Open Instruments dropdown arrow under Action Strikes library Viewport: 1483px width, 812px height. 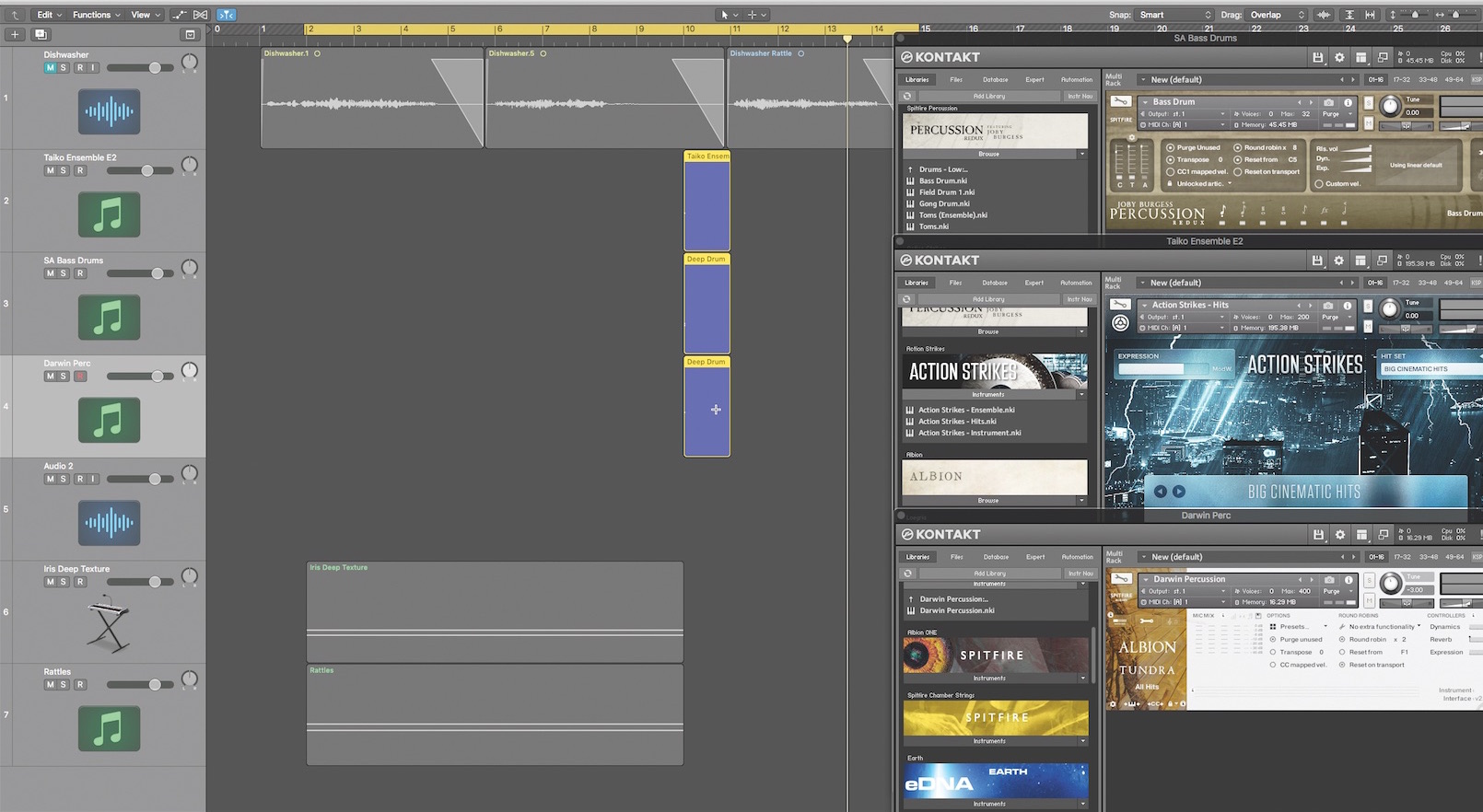coord(1082,394)
